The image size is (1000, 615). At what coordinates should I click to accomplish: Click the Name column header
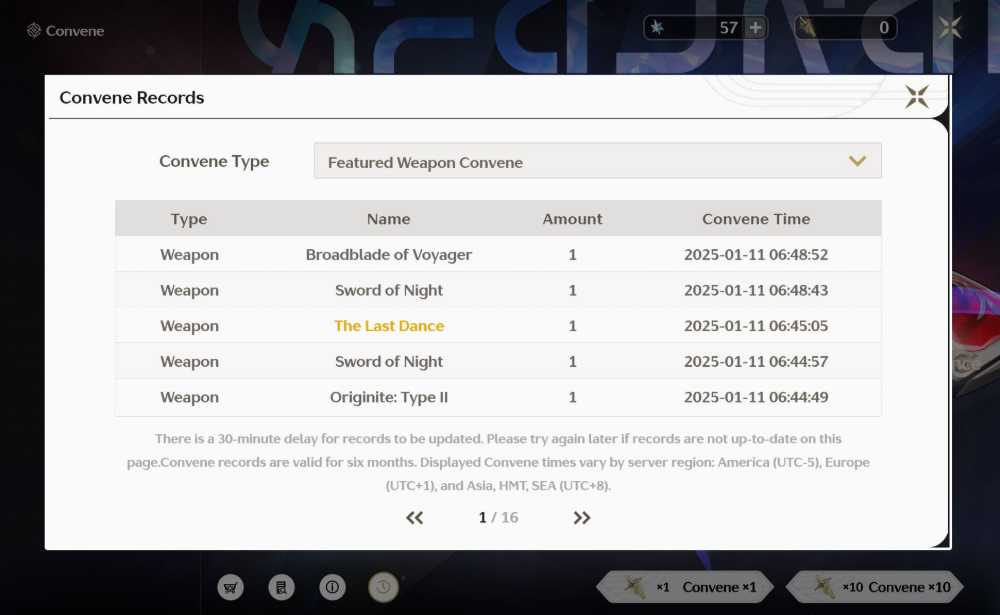pos(388,219)
